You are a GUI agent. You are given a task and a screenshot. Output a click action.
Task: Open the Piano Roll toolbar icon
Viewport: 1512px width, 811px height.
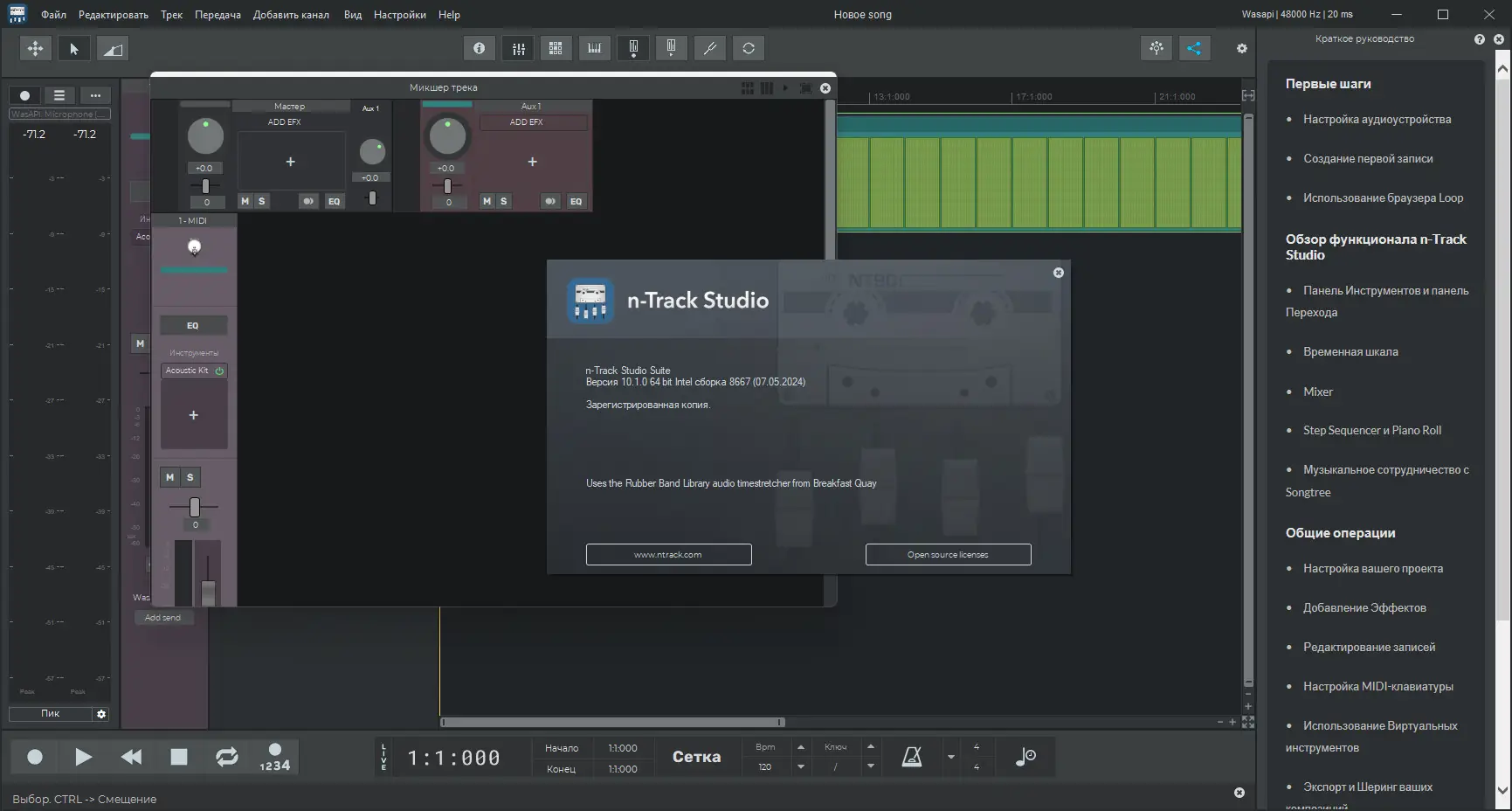pyautogui.click(x=595, y=48)
